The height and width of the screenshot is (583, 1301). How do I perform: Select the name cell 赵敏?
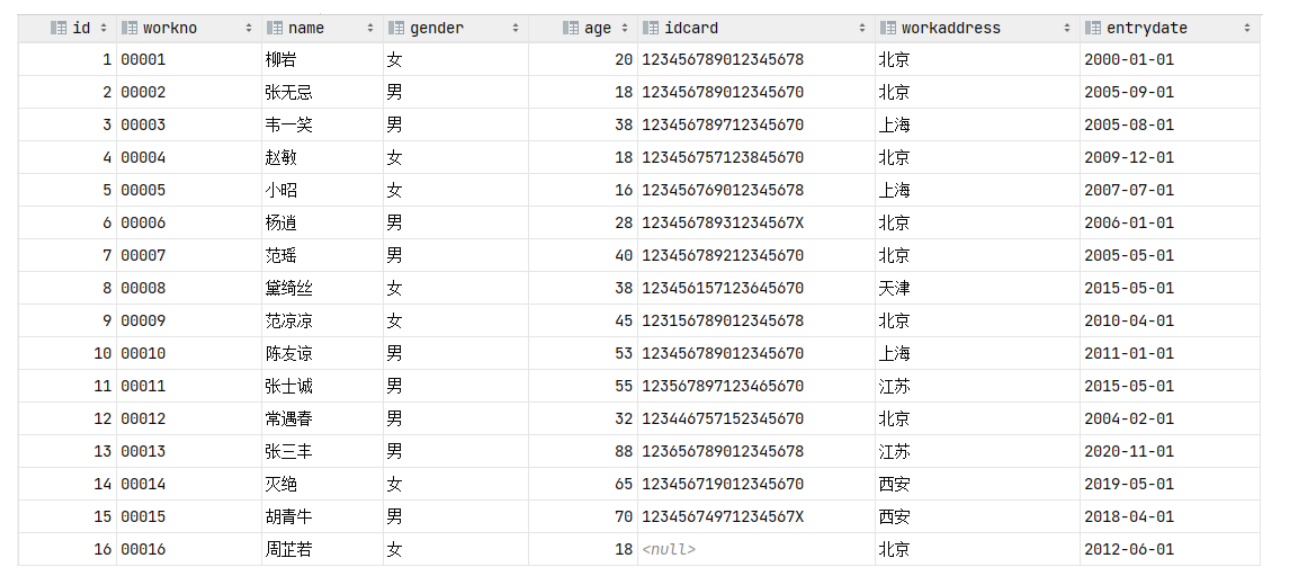click(x=322, y=157)
